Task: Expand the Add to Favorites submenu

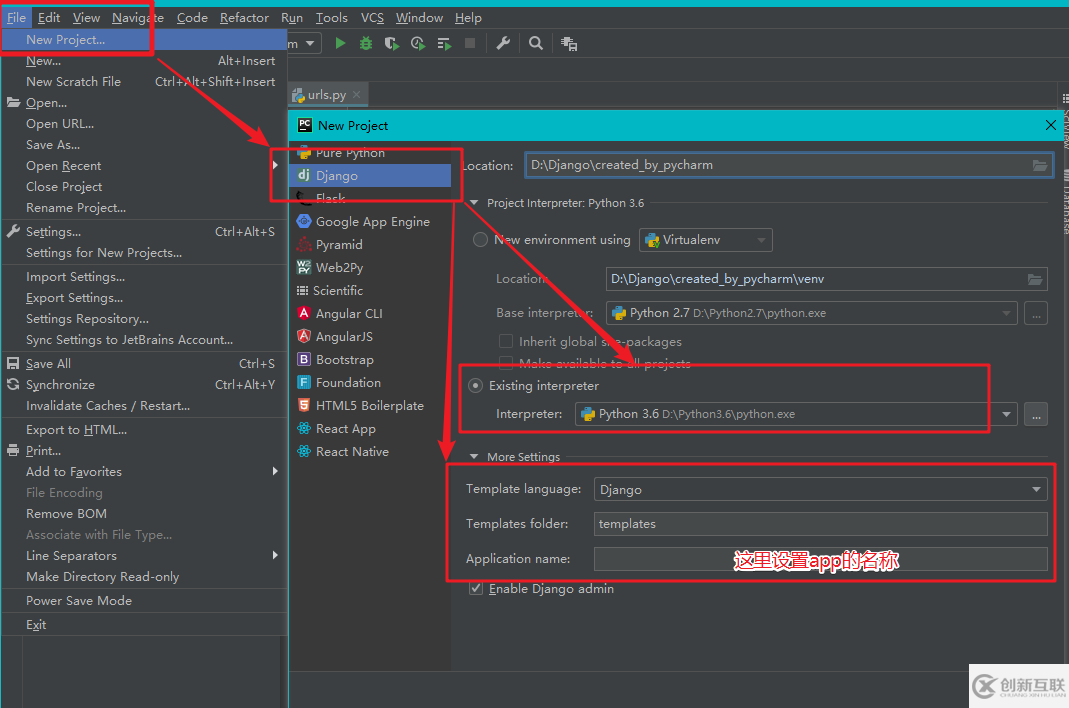Action: point(275,471)
